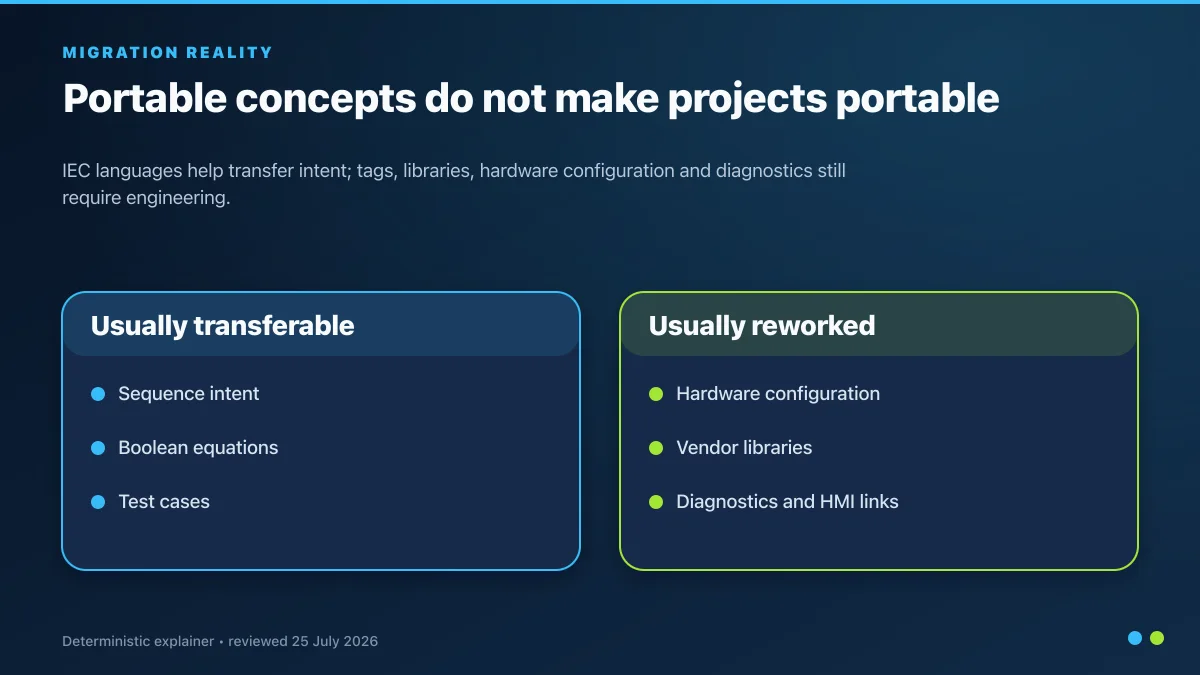Click 'Diagnostics and HMI links' text
Viewport: 1200px width, 675px height.
[787, 502]
